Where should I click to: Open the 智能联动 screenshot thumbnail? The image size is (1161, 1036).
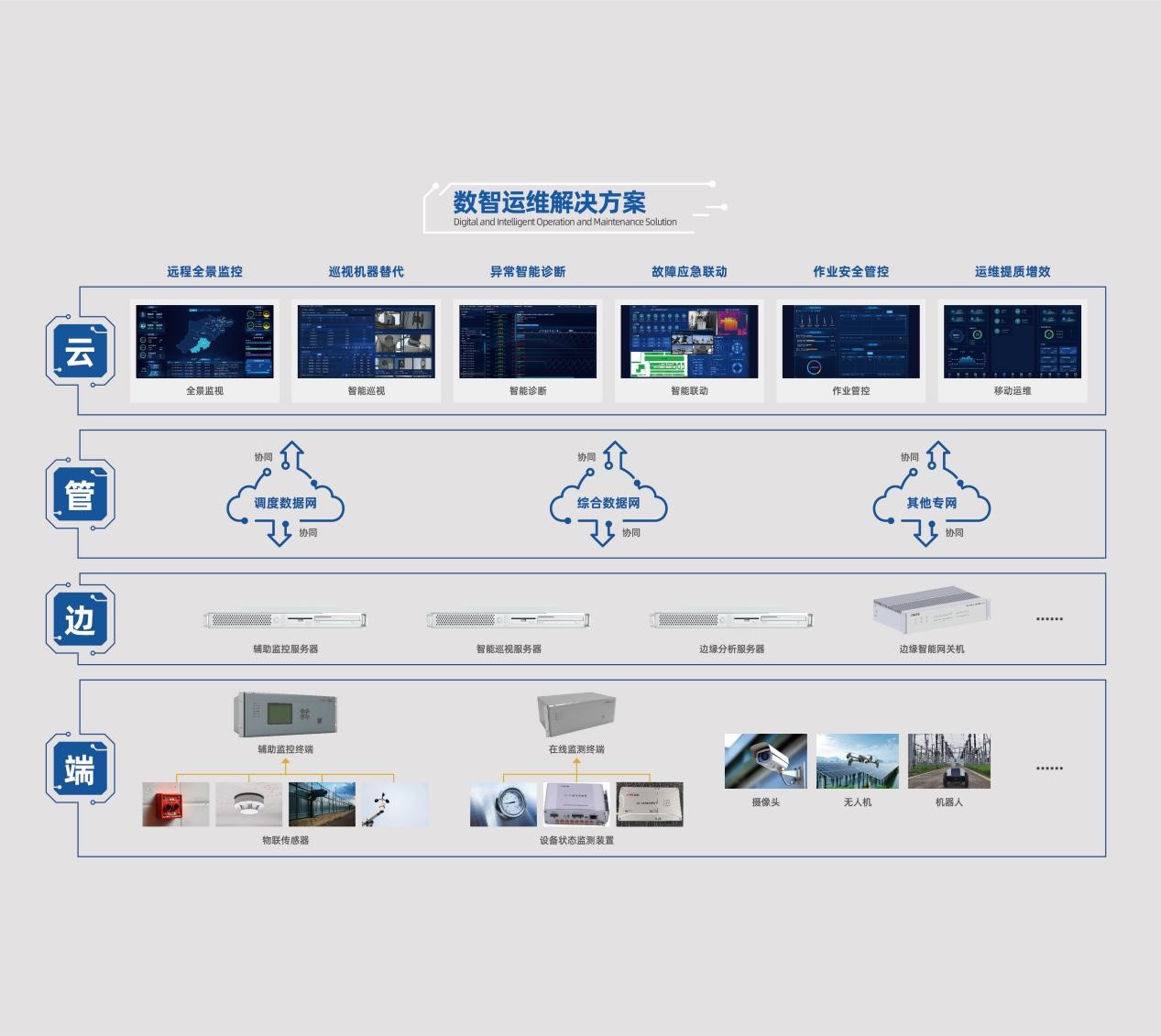(689, 342)
